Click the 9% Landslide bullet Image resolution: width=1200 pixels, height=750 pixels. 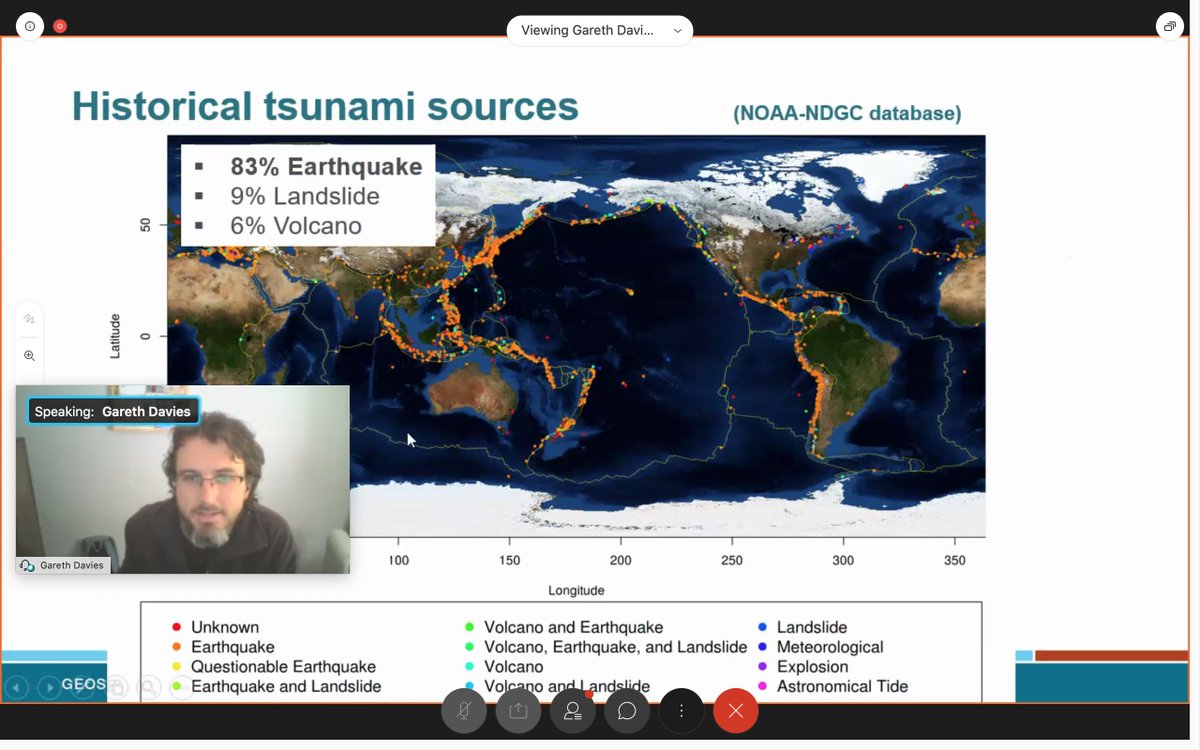pos(305,196)
